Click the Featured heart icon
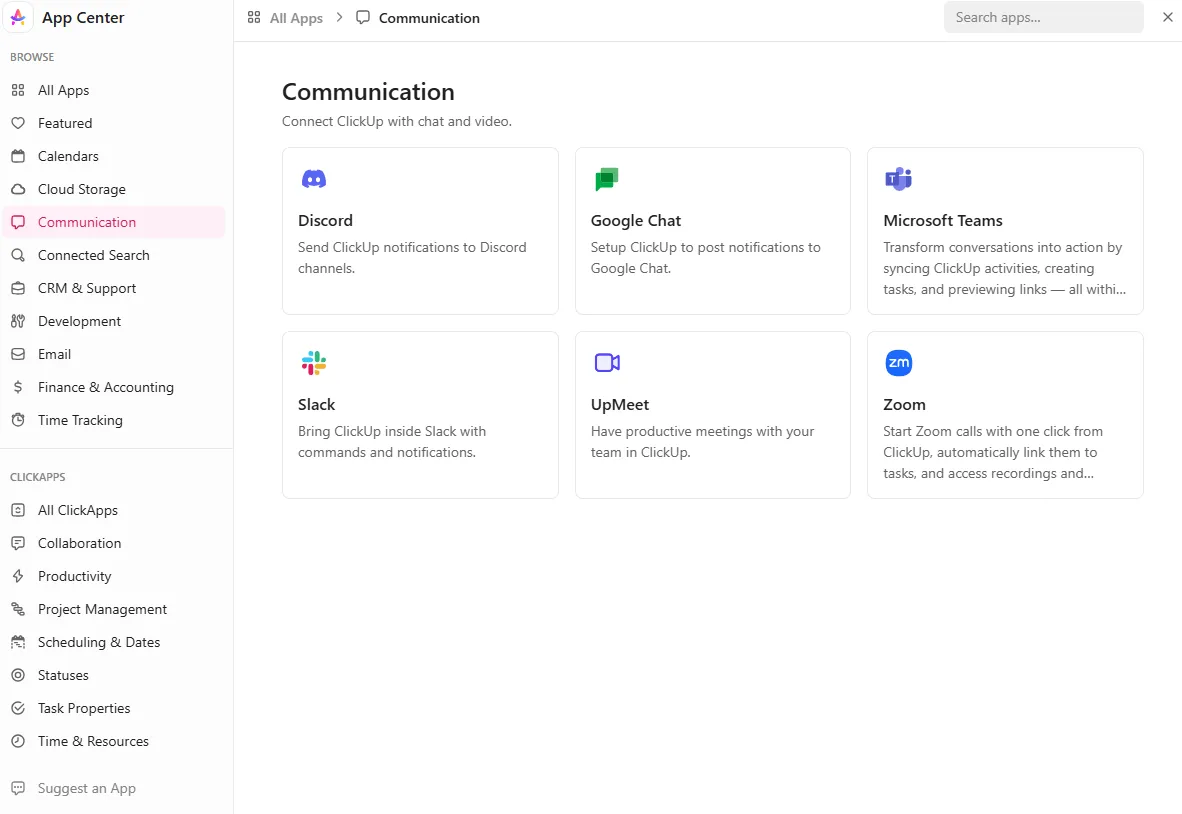The width and height of the screenshot is (1182, 814). pos(18,123)
